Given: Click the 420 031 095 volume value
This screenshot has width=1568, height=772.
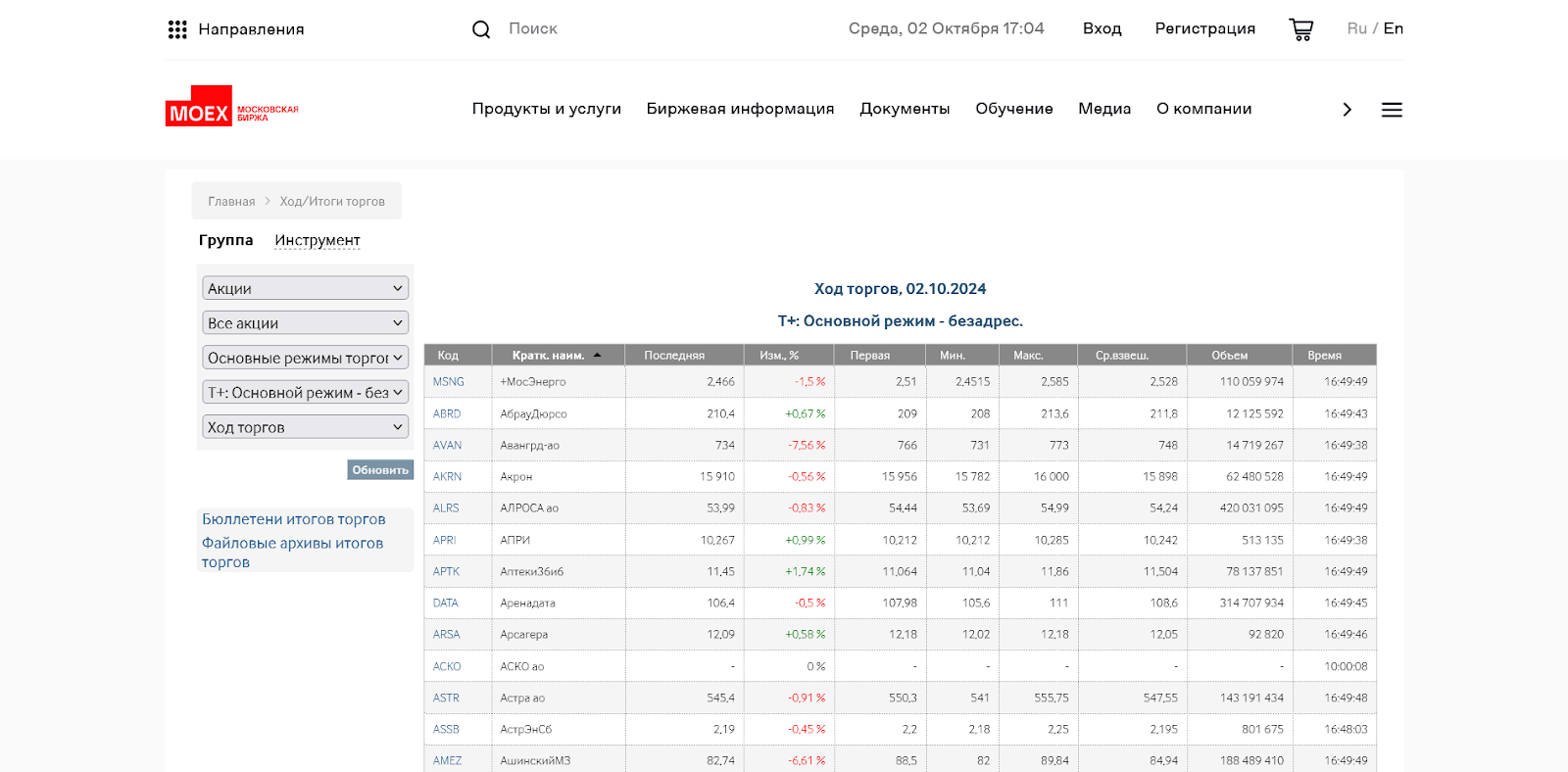Looking at the screenshot, I should coord(1251,507).
